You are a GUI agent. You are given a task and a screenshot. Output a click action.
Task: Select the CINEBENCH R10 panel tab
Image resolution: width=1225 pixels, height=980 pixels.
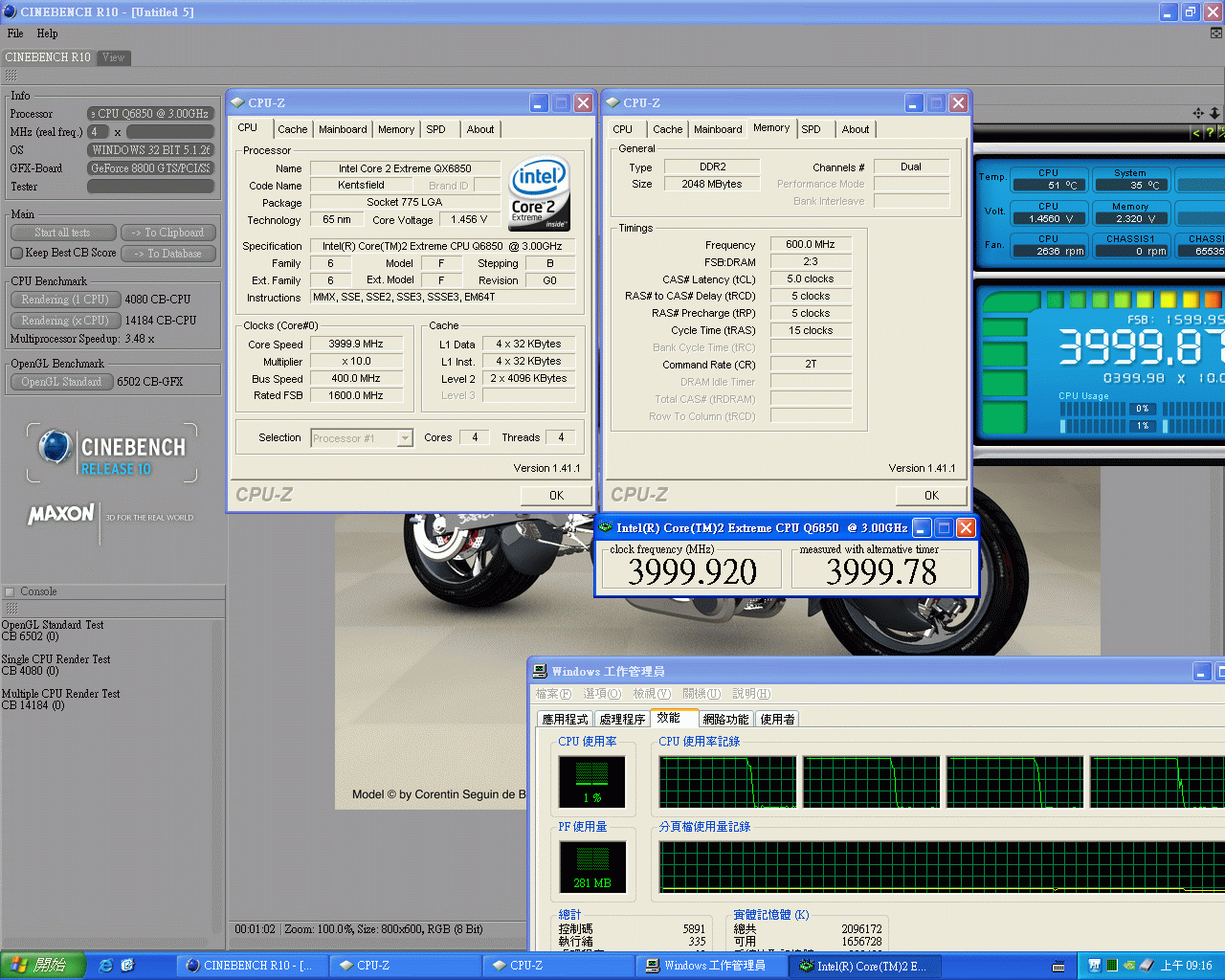point(48,57)
